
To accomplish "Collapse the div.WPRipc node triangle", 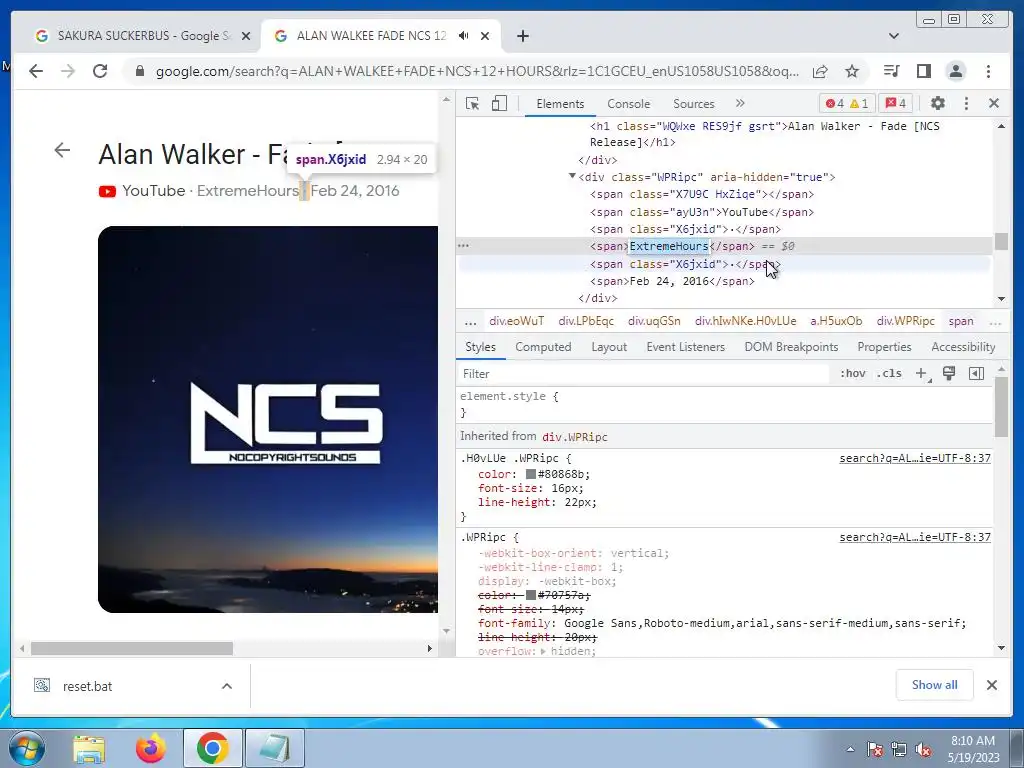I will [572, 176].
